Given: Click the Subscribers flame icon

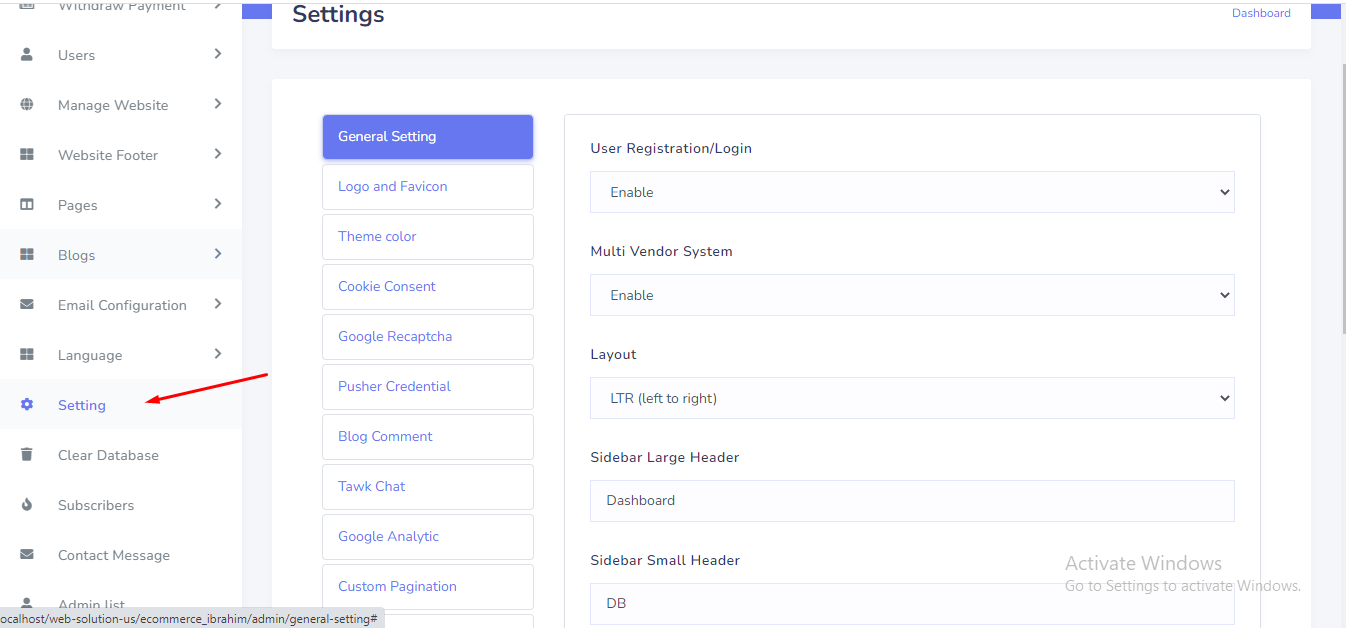Looking at the screenshot, I should [27, 505].
